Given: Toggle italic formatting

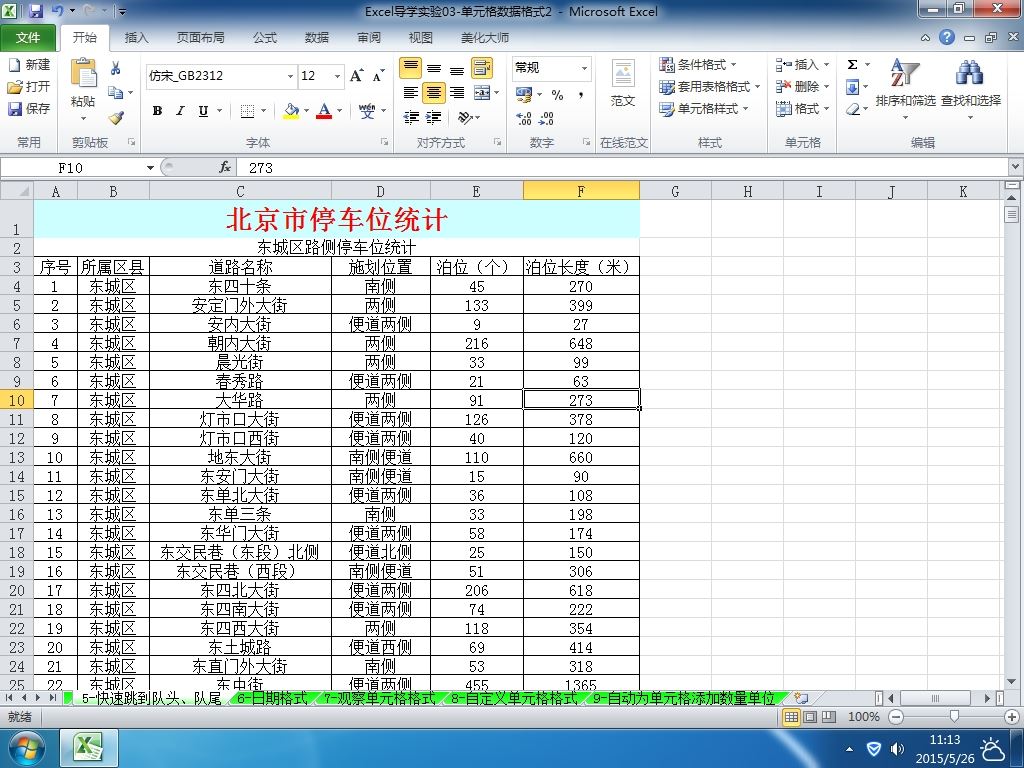Looking at the screenshot, I should coord(180,111).
